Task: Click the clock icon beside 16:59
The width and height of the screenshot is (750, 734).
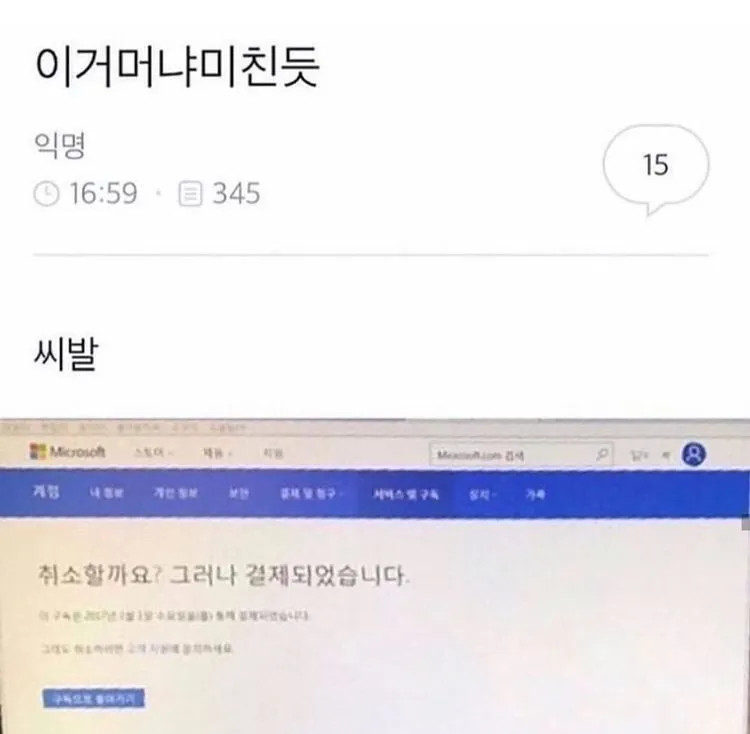Action: (46, 193)
